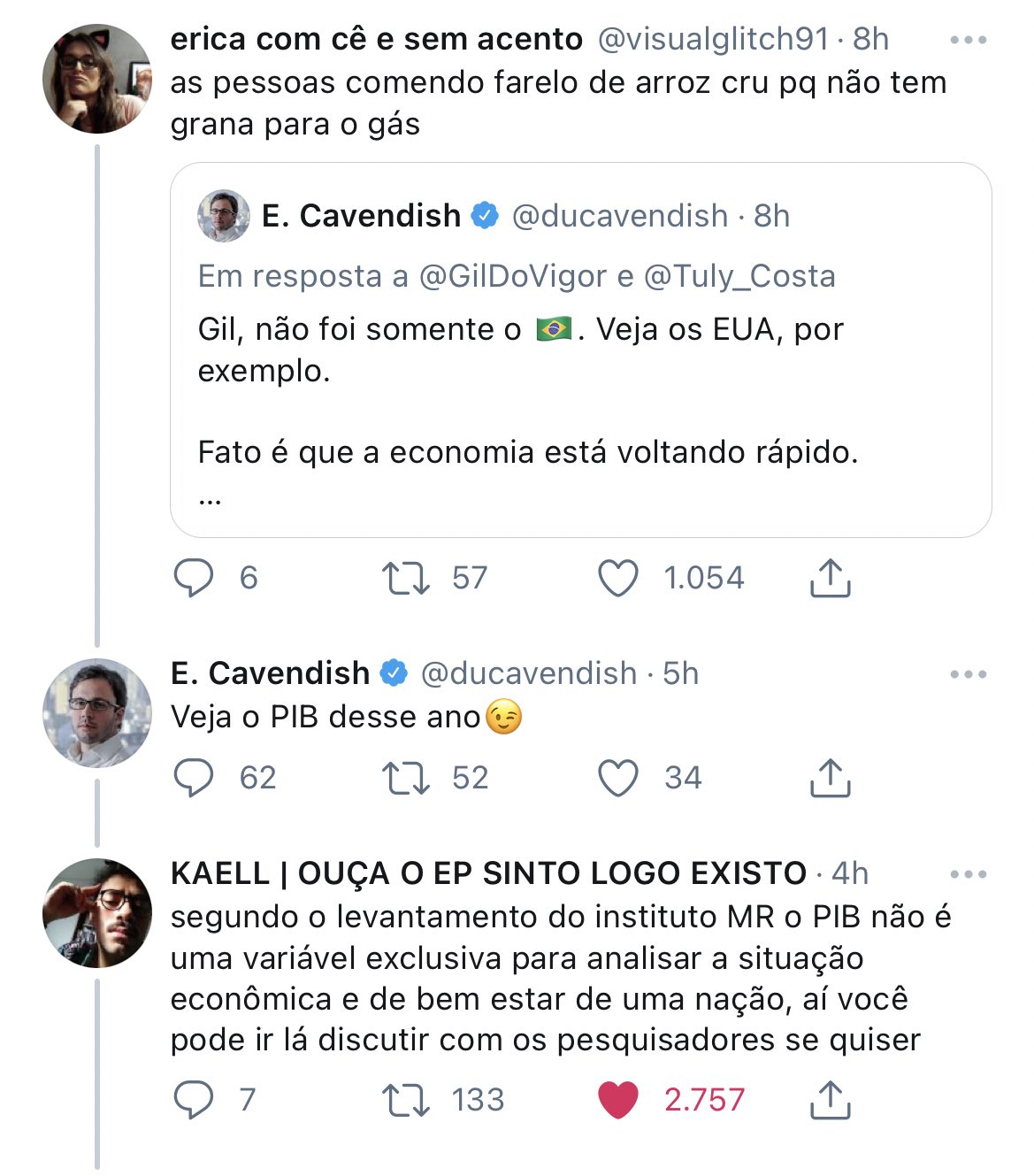Viewport: 1034px width, 1176px height.
Task: Retweet erica's tweet with 57 retweets
Action: (x=405, y=578)
